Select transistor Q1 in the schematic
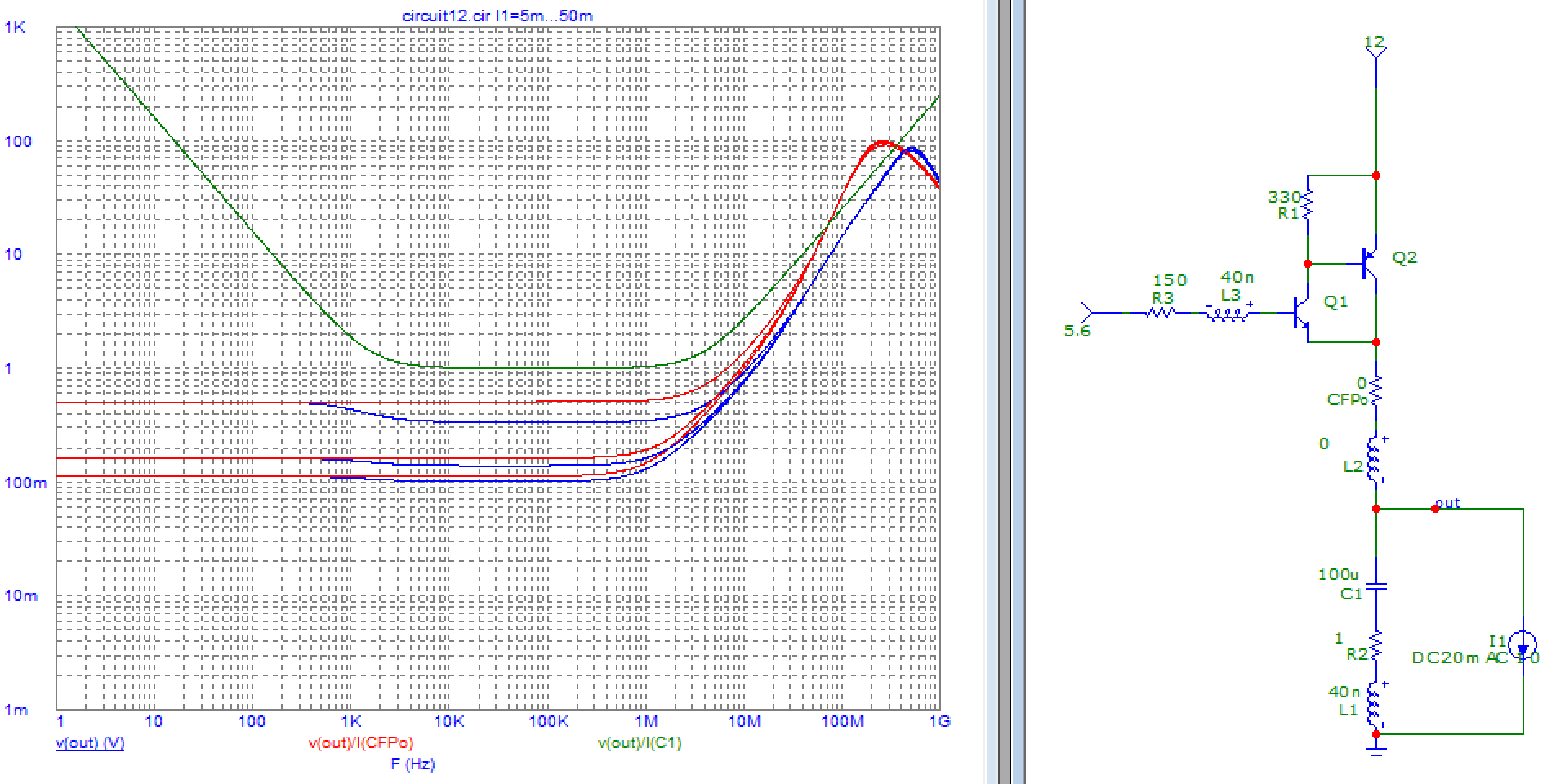The width and height of the screenshot is (1556, 784). (1300, 314)
